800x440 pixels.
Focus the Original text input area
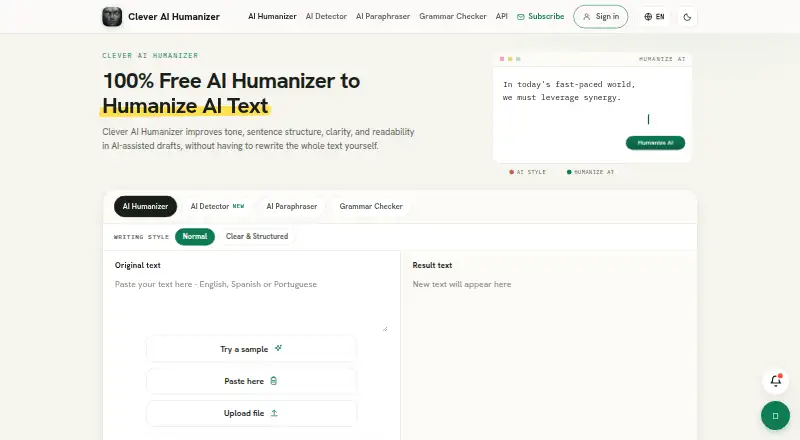[251, 305]
